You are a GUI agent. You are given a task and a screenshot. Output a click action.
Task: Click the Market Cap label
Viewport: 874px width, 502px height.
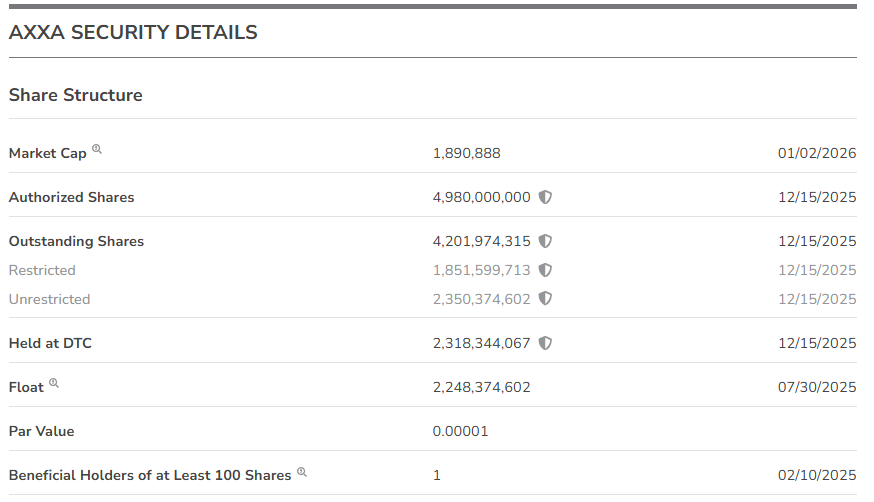tap(48, 153)
